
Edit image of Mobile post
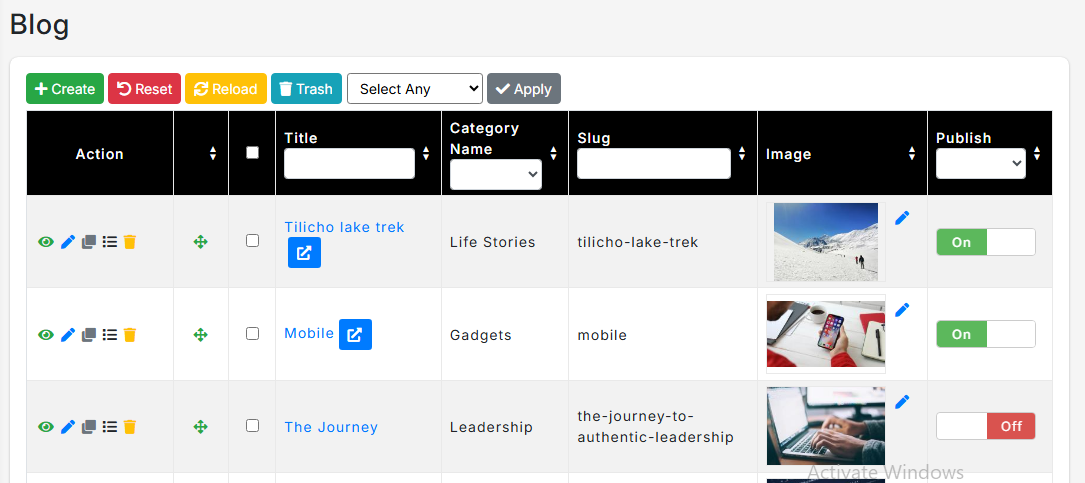coord(902,310)
